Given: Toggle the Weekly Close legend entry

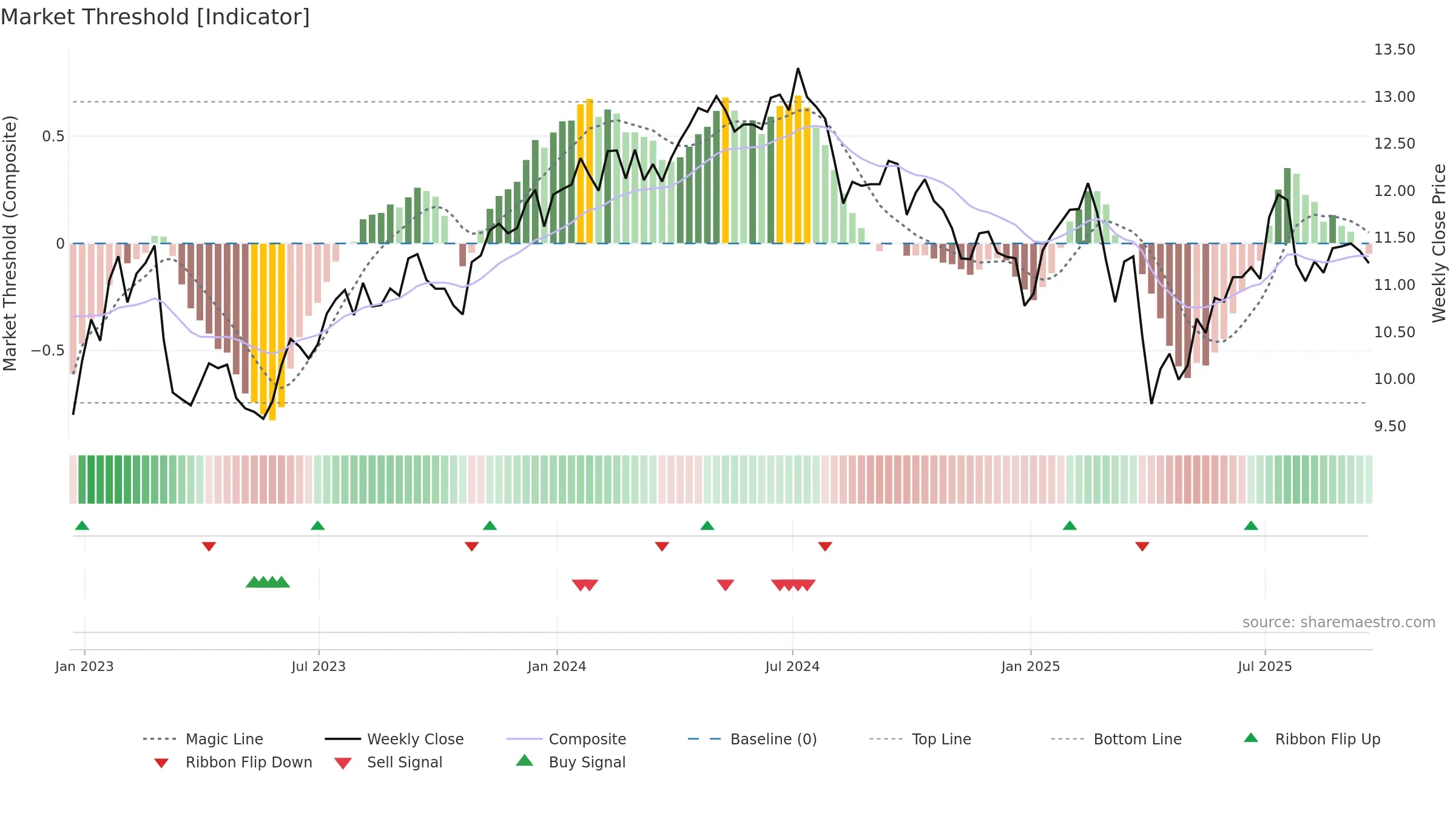Looking at the screenshot, I should point(394,739).
